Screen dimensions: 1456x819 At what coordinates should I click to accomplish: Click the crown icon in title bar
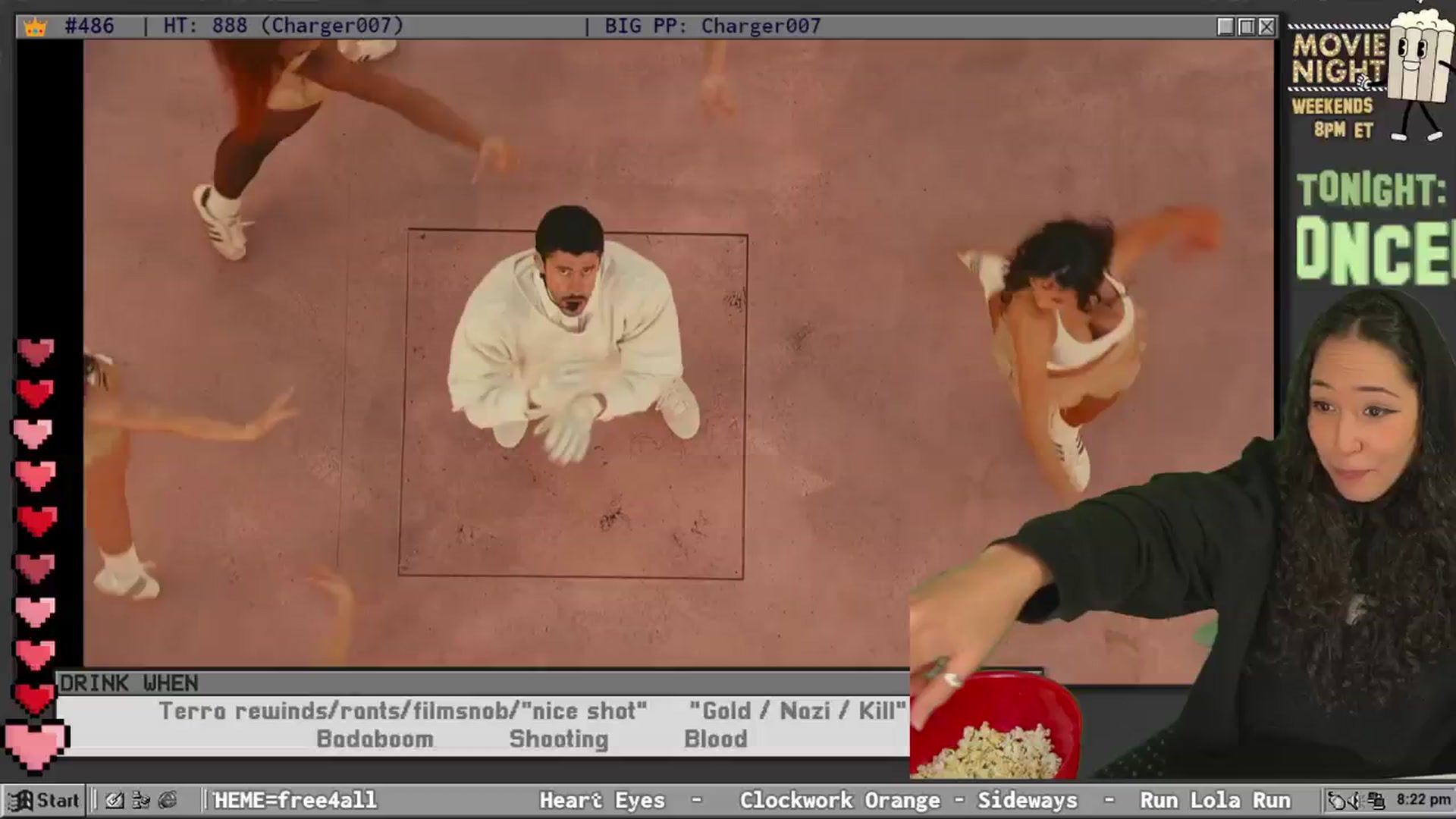tap(35, 27)
